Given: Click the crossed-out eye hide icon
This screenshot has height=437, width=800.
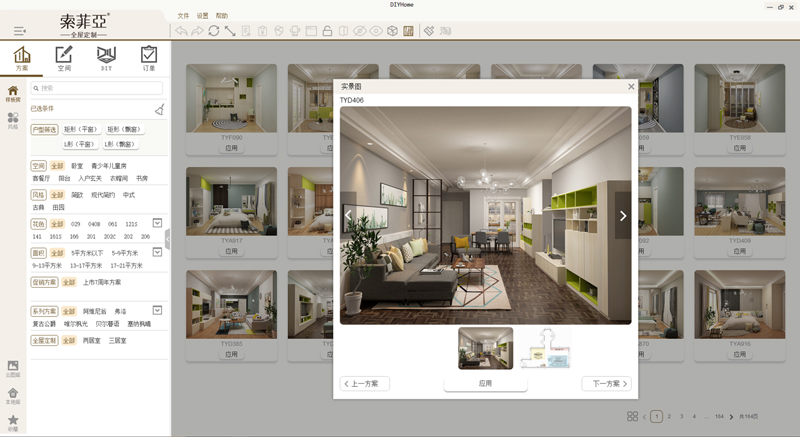Looking at the screenshot, I should [x=360, y=31].
